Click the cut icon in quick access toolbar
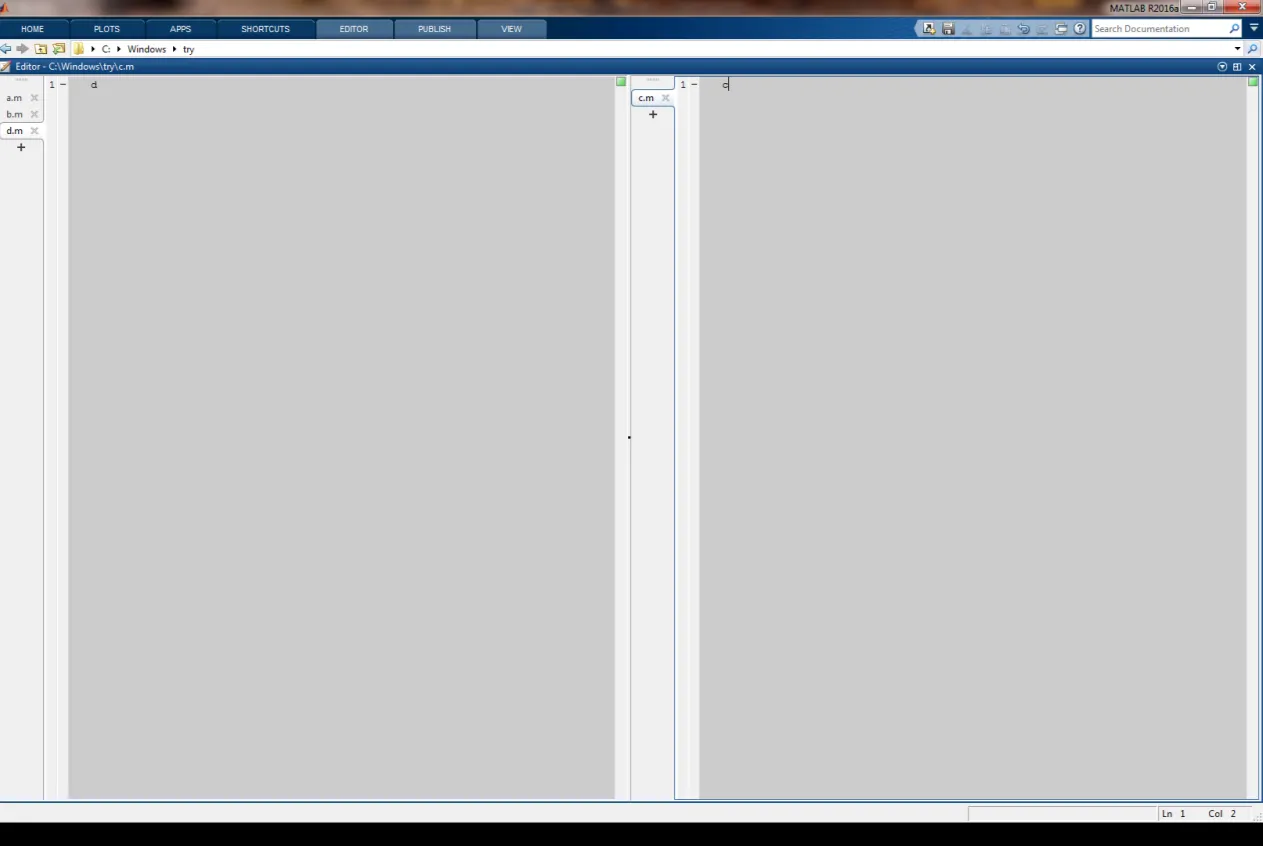1263x846 pixels. pos(967,29)
